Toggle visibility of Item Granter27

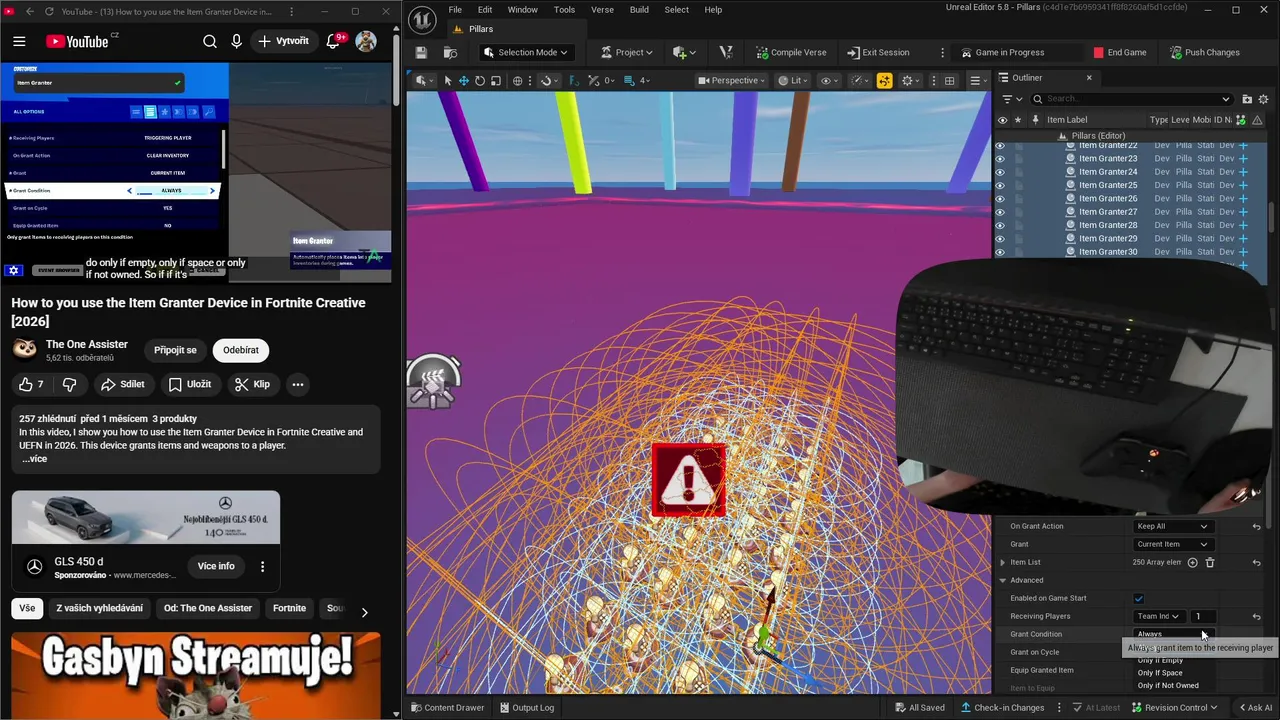1000,212
